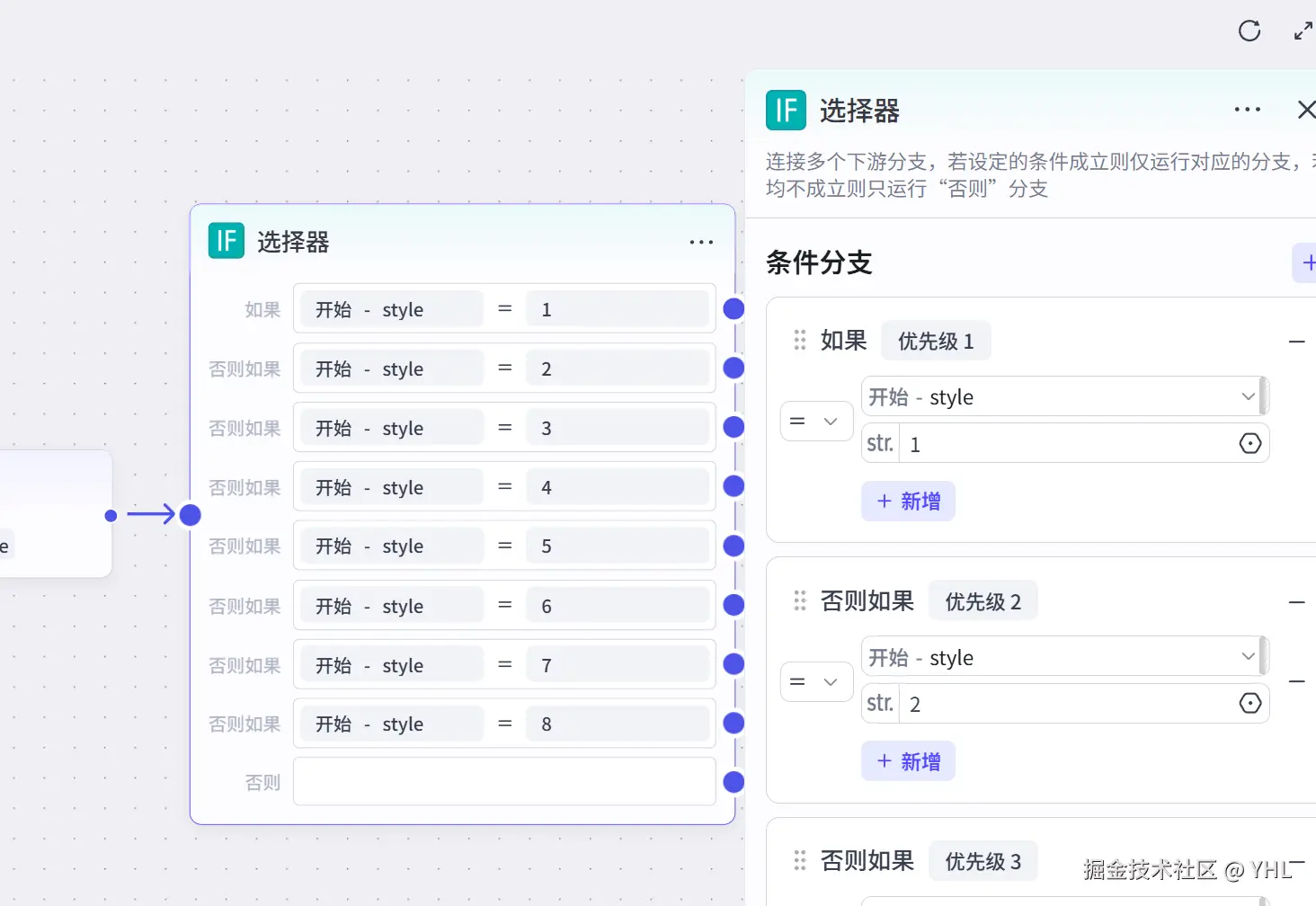Click the fullscreen expand arrows icon

point(1303,31)
